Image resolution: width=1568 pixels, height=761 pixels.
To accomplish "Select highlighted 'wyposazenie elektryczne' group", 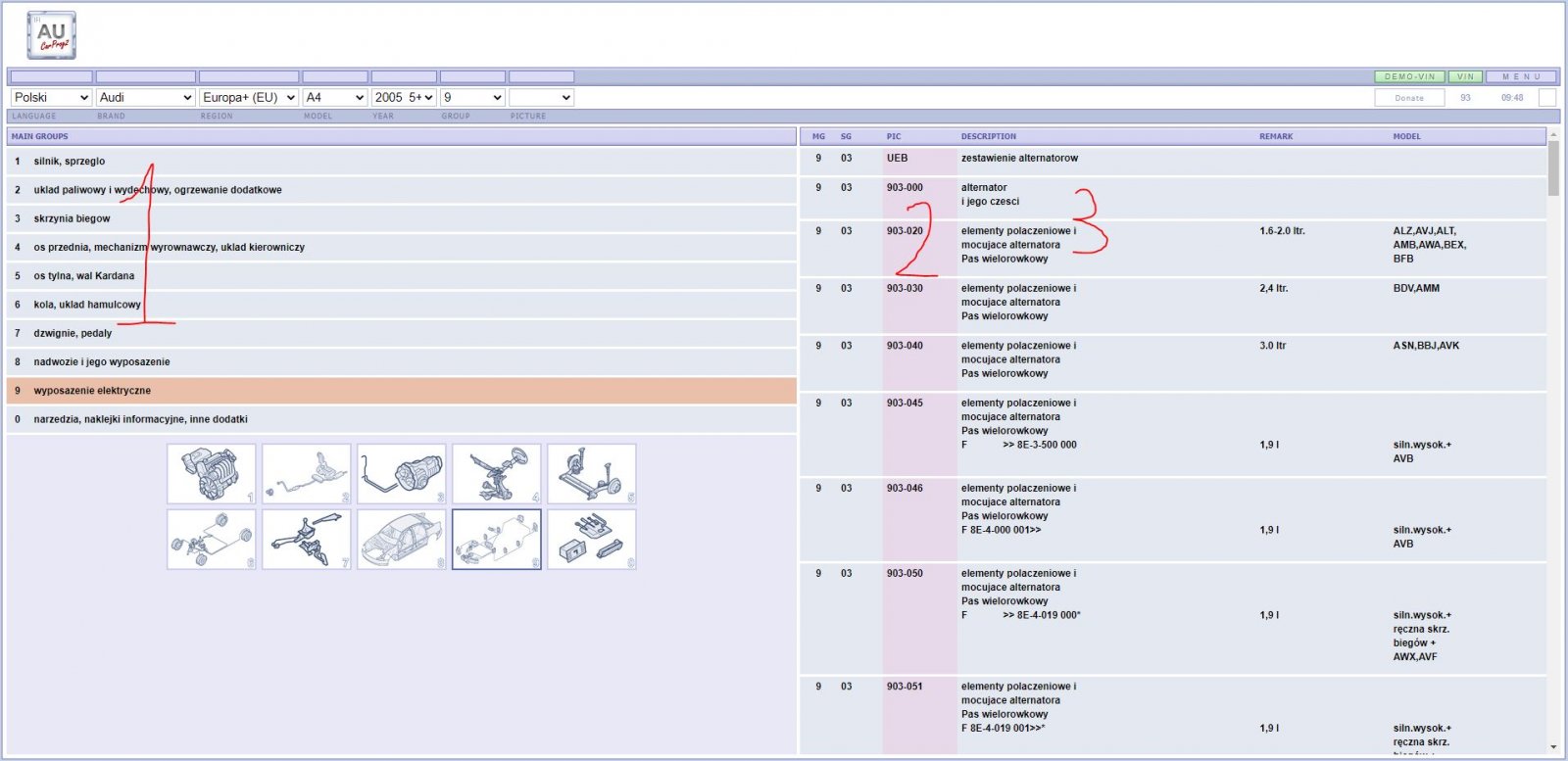I will [x=402, y=391].
